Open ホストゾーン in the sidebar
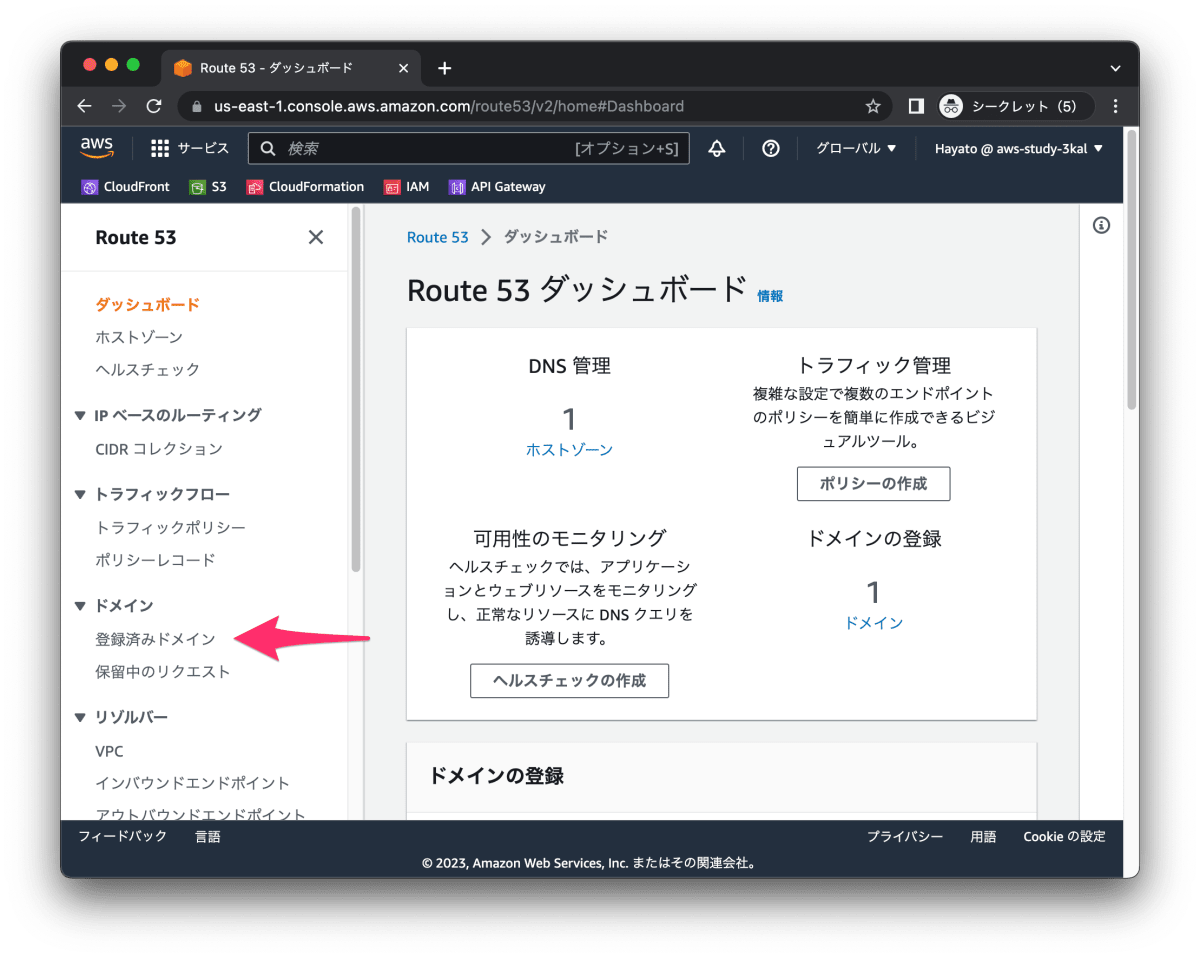1200x958 pixels. [x=139, y=337]
